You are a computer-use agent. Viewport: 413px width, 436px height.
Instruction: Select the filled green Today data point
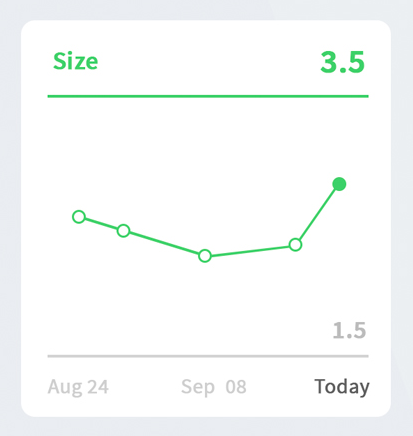coord(339,184)
